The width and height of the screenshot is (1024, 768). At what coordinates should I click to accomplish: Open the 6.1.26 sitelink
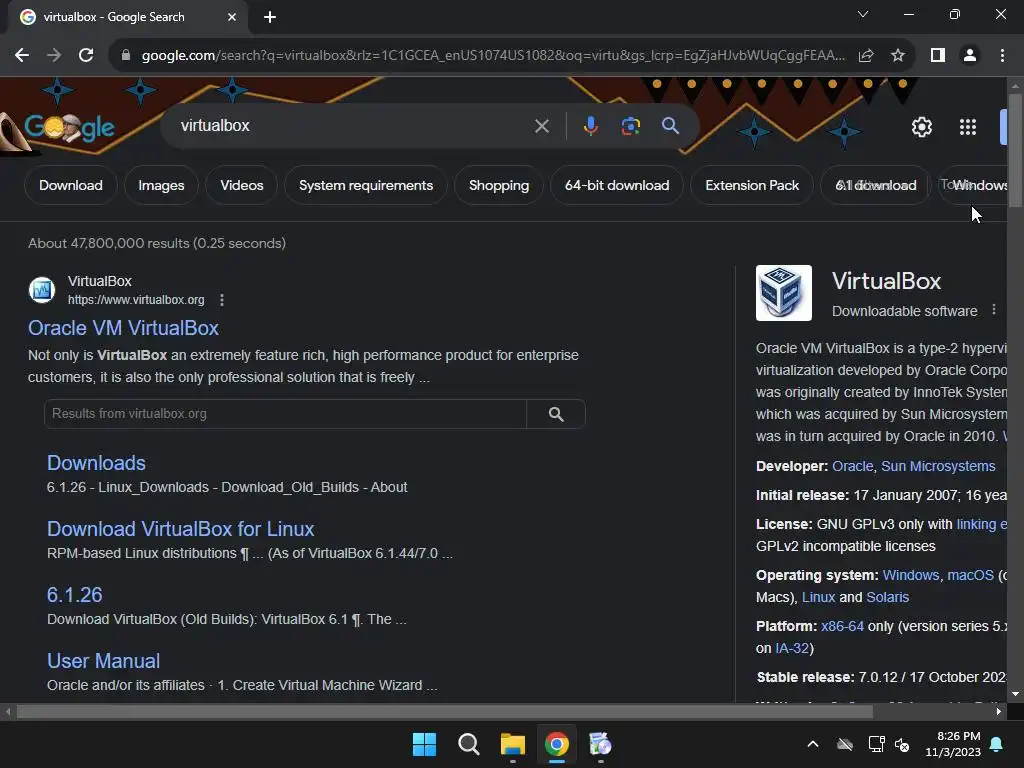74,595
